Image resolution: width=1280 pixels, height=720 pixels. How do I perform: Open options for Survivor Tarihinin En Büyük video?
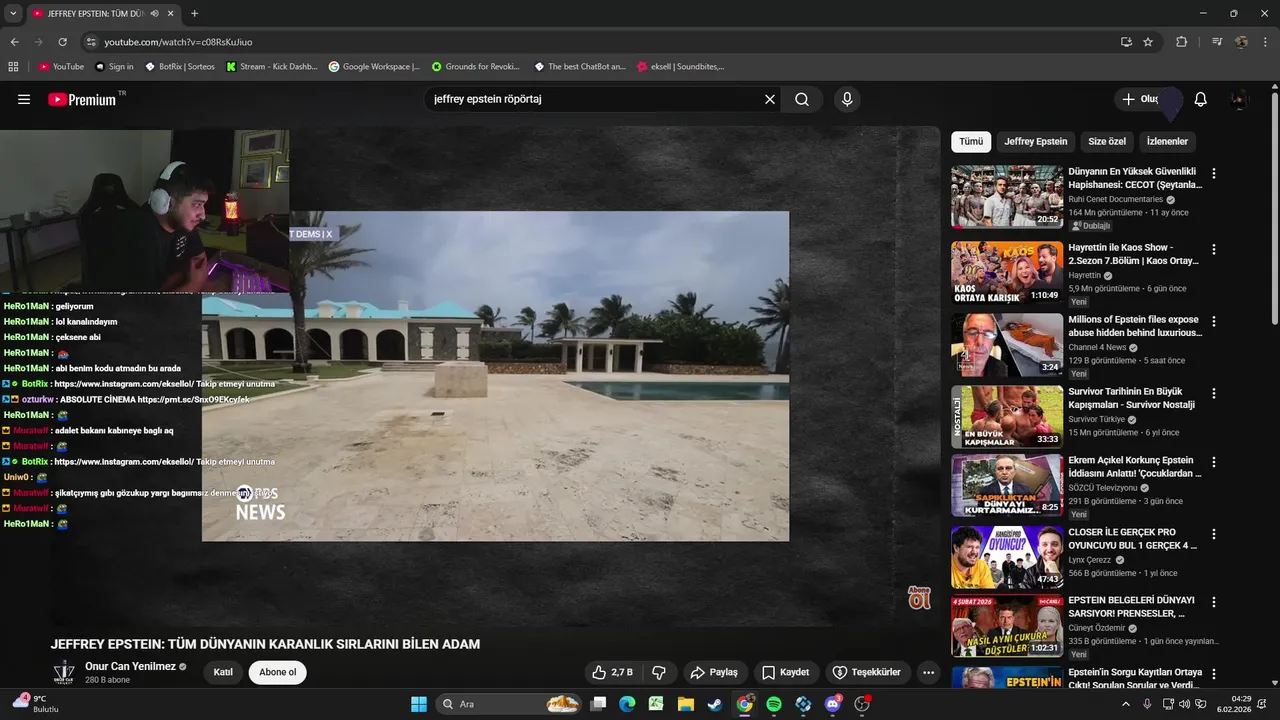click(1214, 393)
